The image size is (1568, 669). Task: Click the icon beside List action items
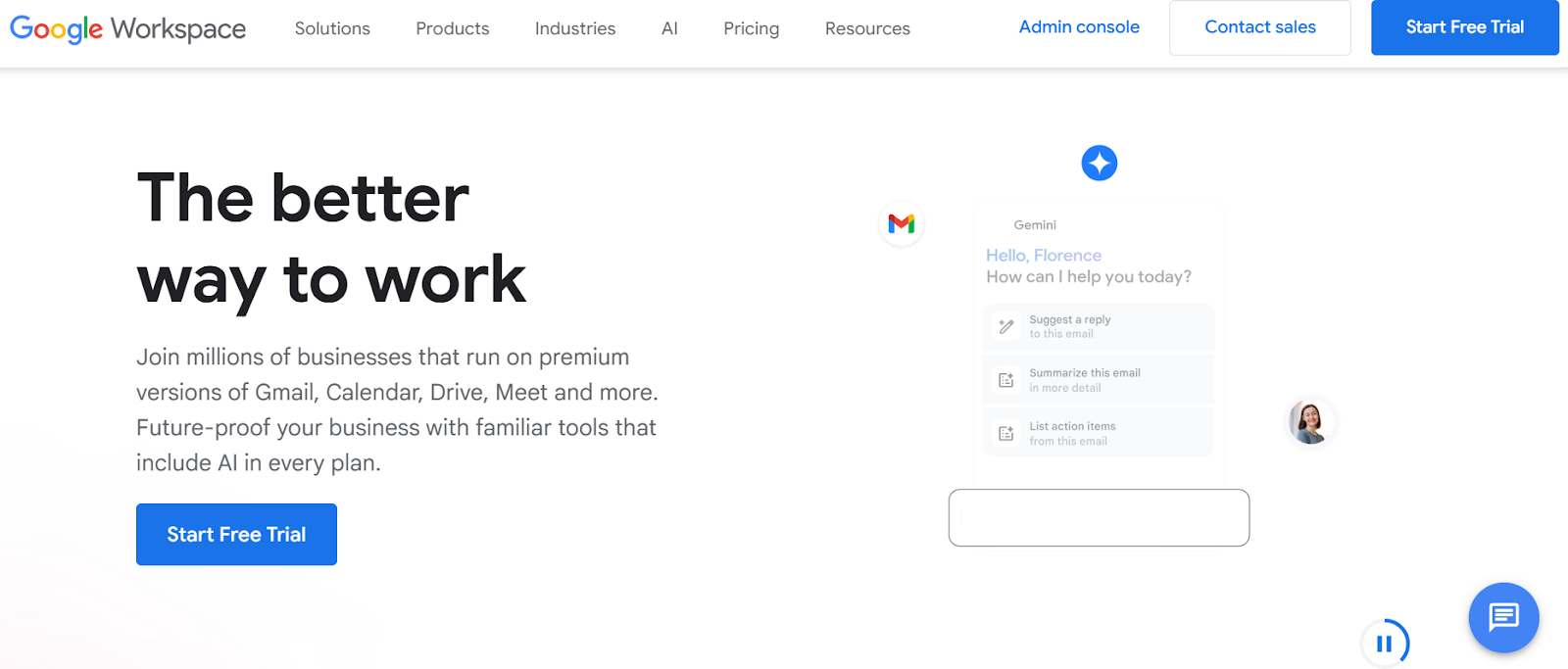[x=1006, y=433]
